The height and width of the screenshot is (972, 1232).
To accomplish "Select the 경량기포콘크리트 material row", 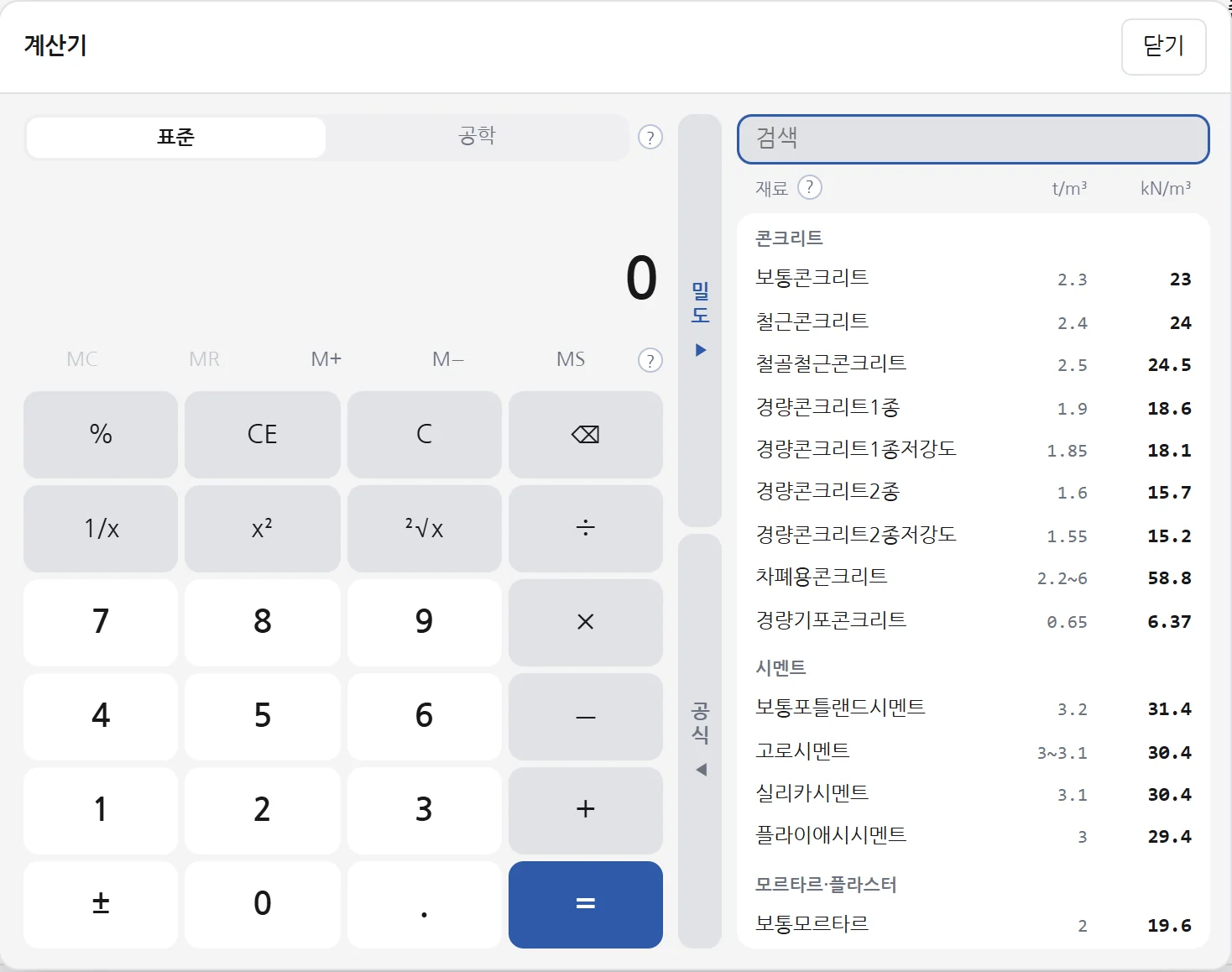I will click(x=974, y=621).
